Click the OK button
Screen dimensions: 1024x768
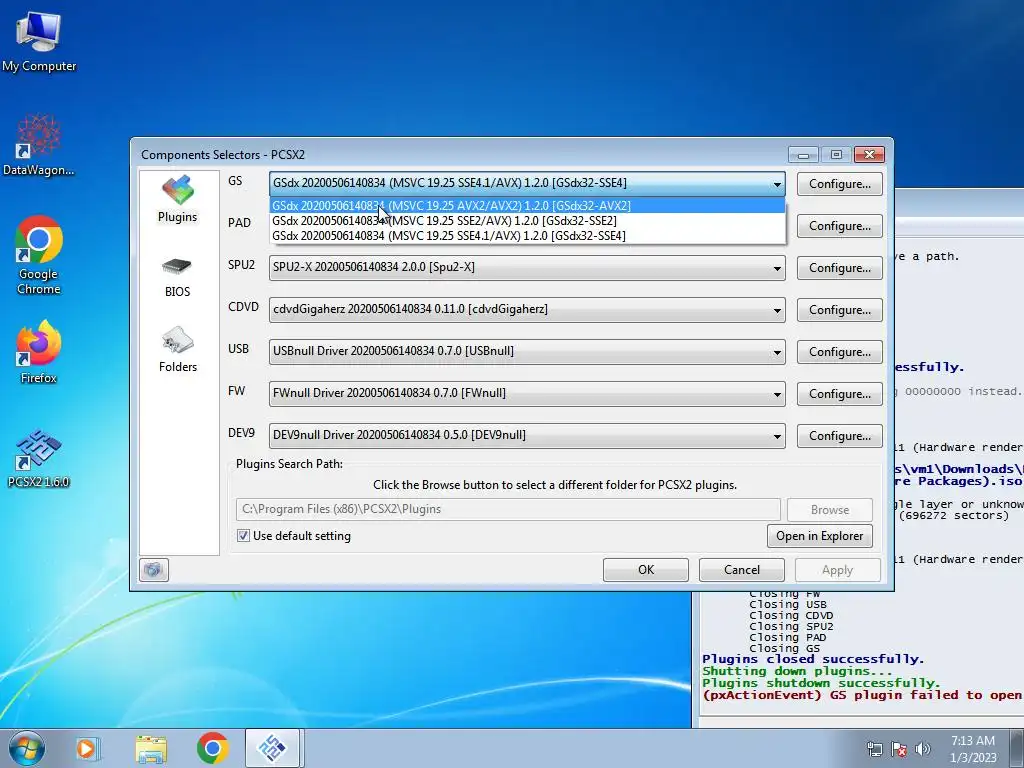[x=646, y=569]
